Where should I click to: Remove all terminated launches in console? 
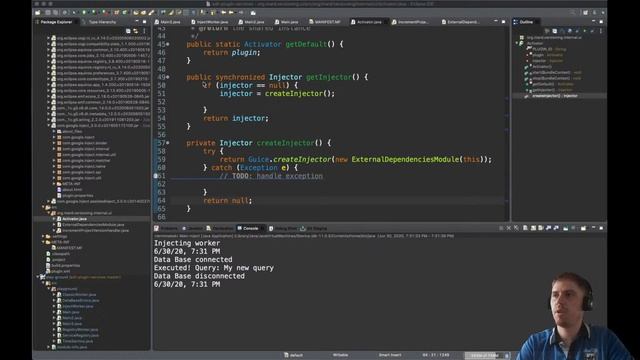[x=516, y=228]
